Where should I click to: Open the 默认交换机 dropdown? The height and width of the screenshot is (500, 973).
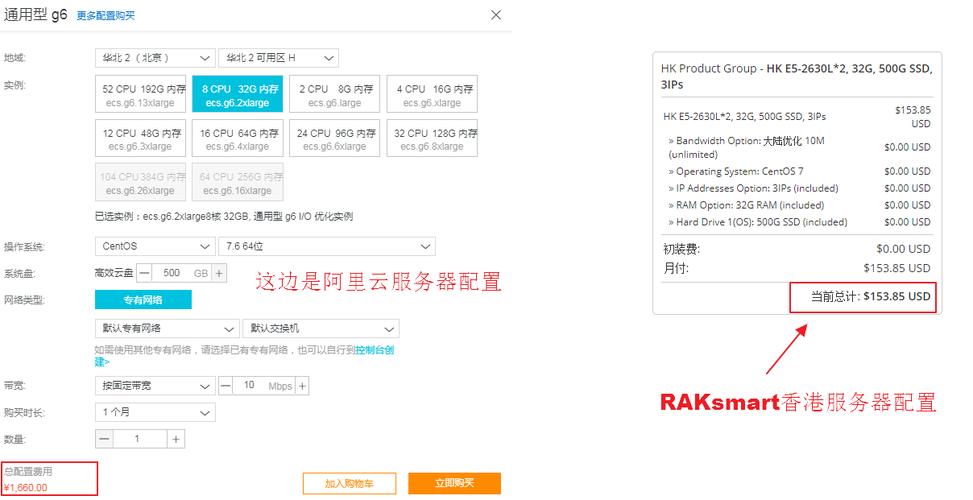pyautogui.click(x=321, y=328)
